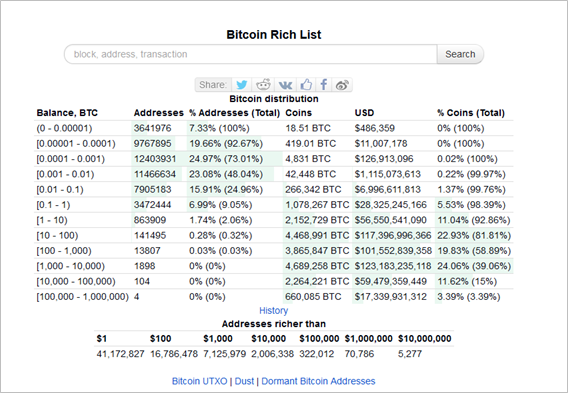Select the [10 - 100) balance label

(57, 235)
